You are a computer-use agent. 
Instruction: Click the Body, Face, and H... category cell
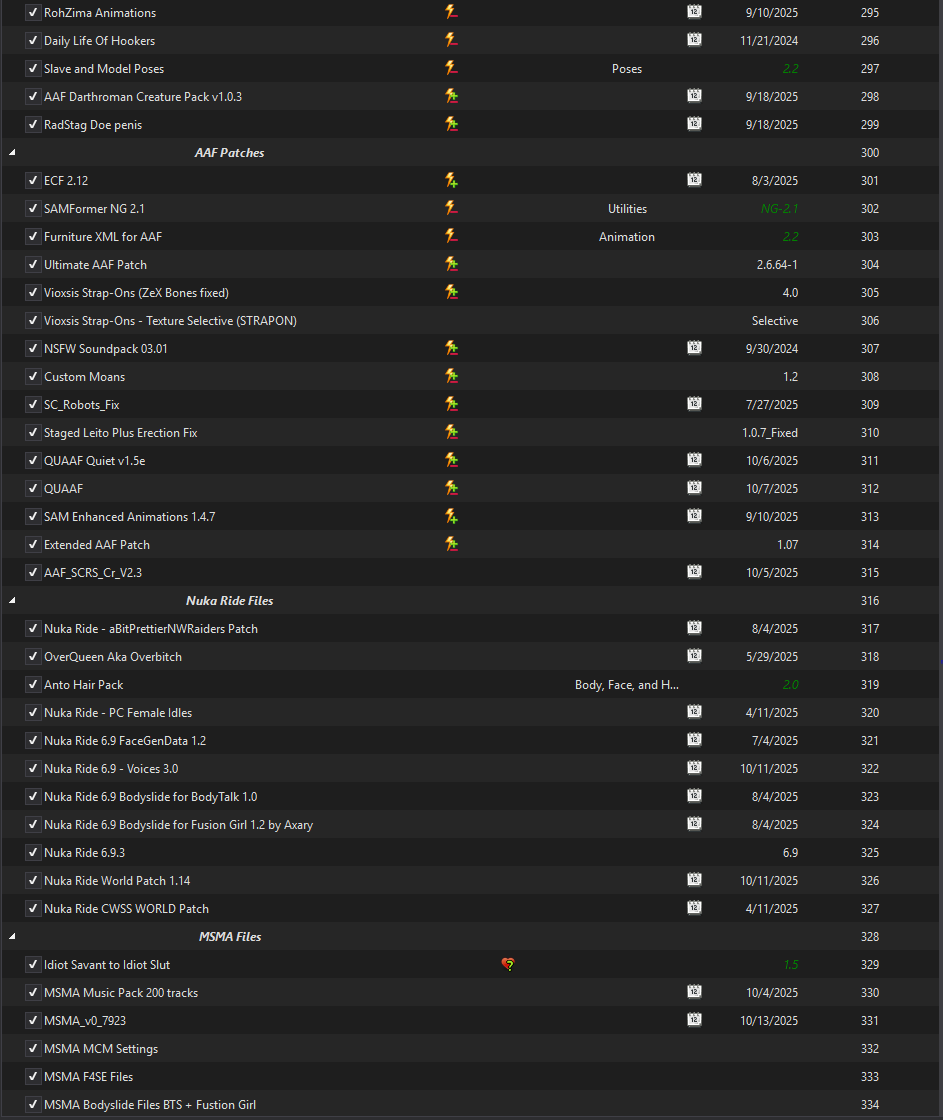(627, 684)
